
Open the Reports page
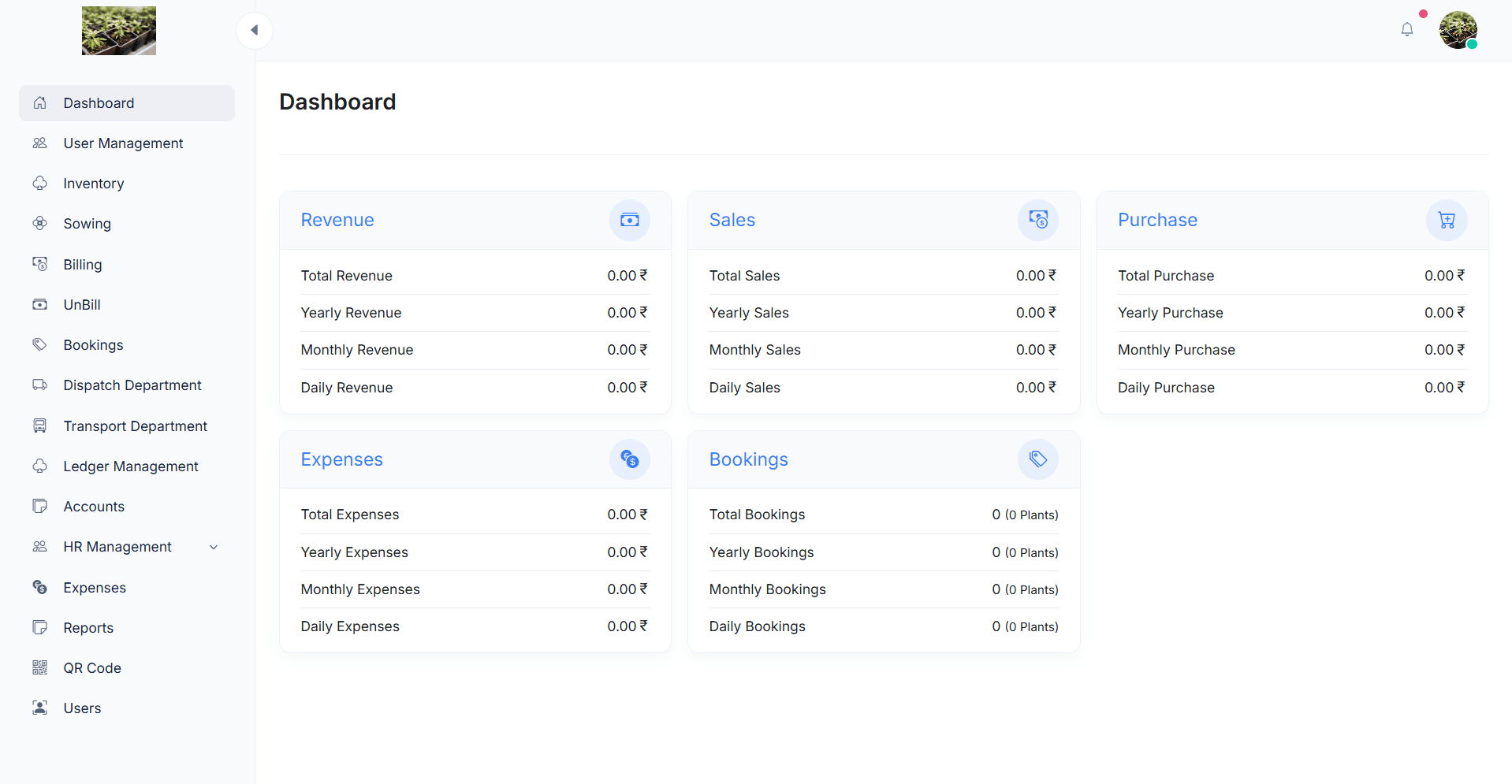coord(88,628)
